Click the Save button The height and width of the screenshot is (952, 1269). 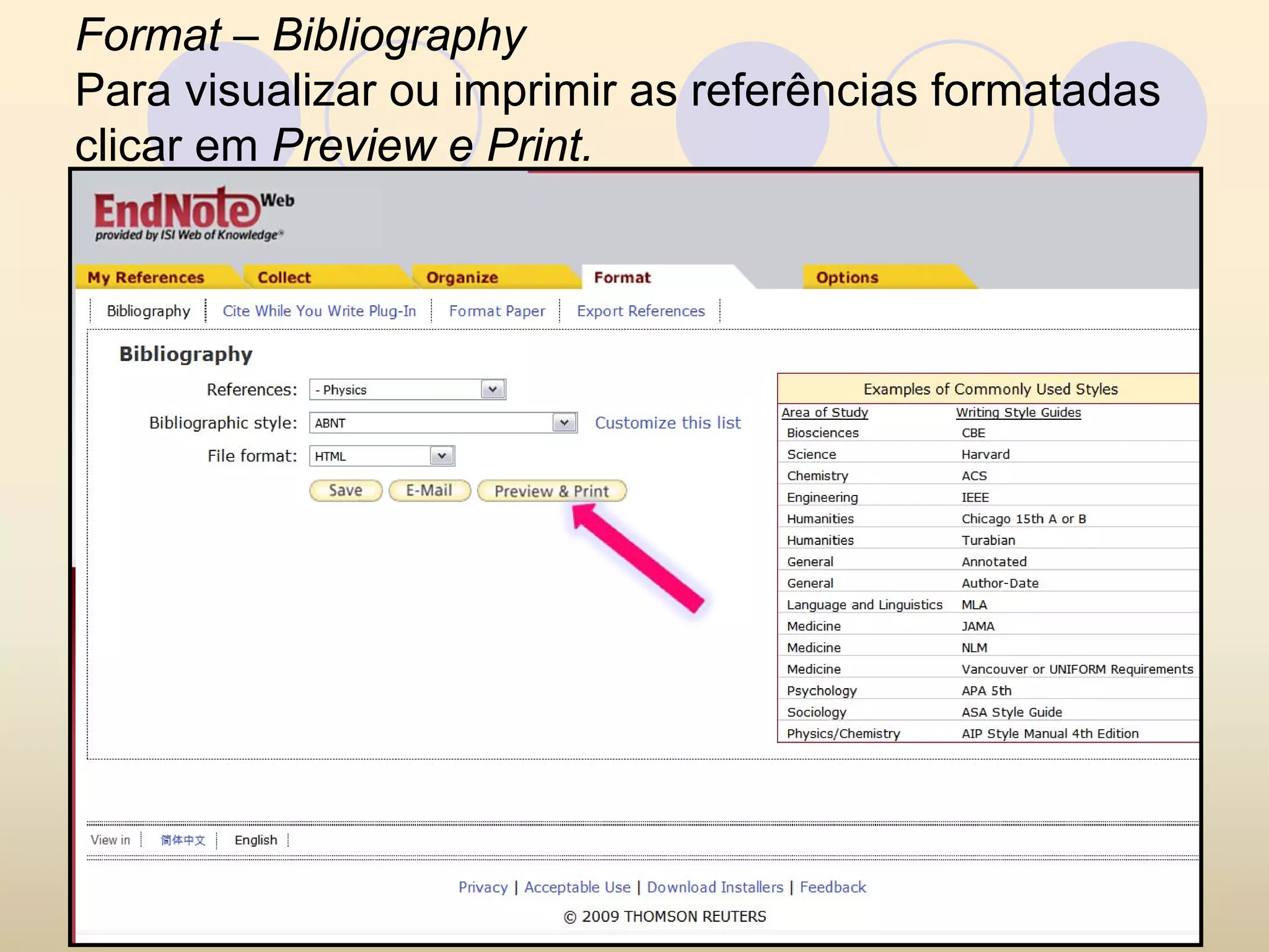346,491
